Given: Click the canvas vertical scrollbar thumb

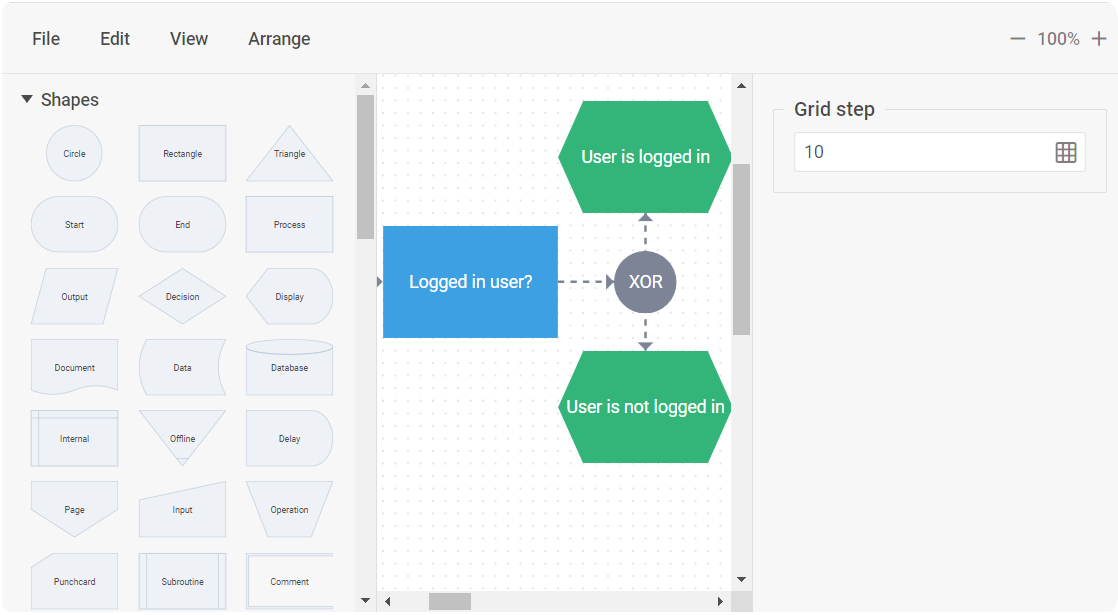Looking at the screenshot, I should click(742, 249).
